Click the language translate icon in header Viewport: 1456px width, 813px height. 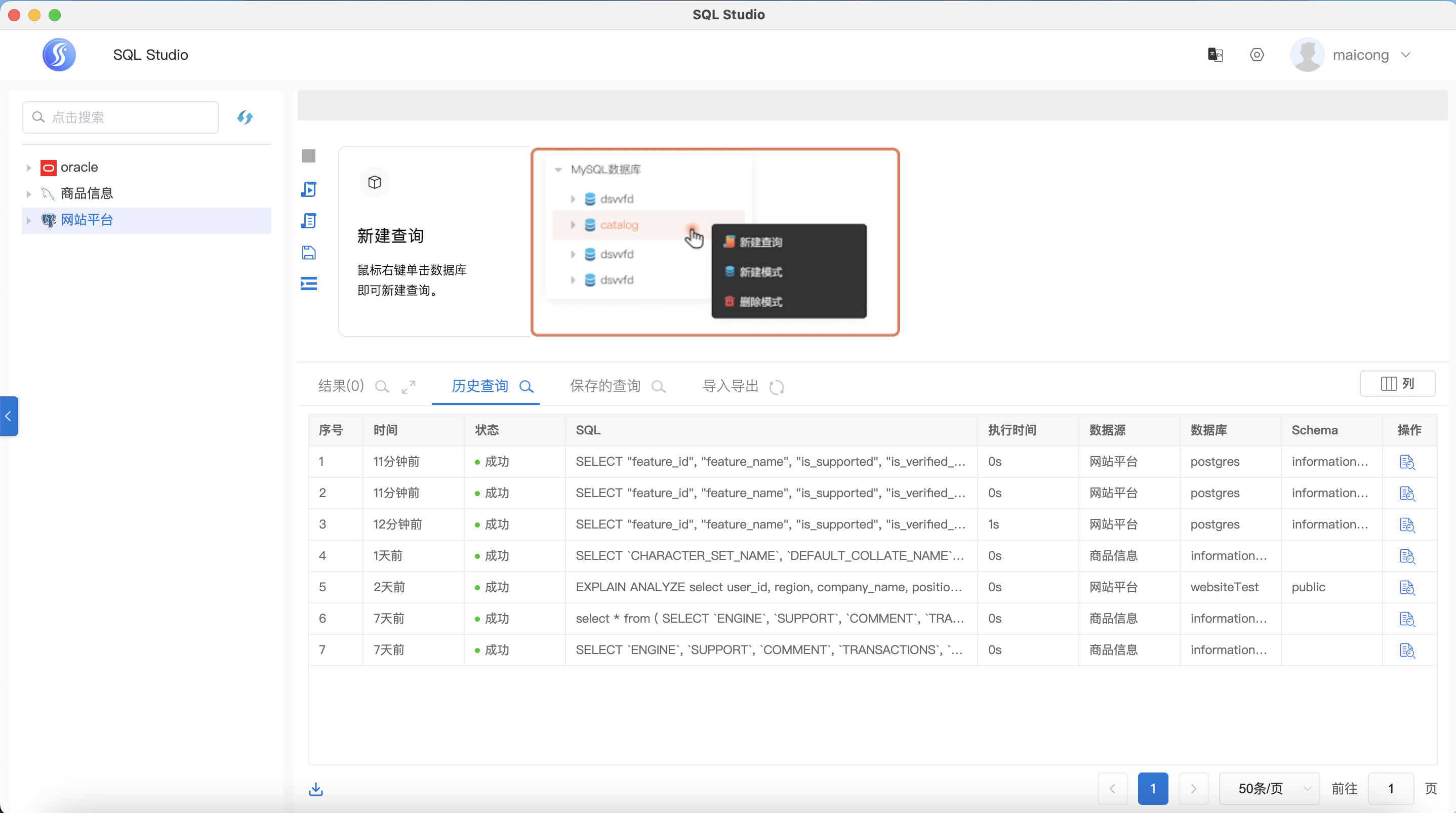[x=1215, y=55]
